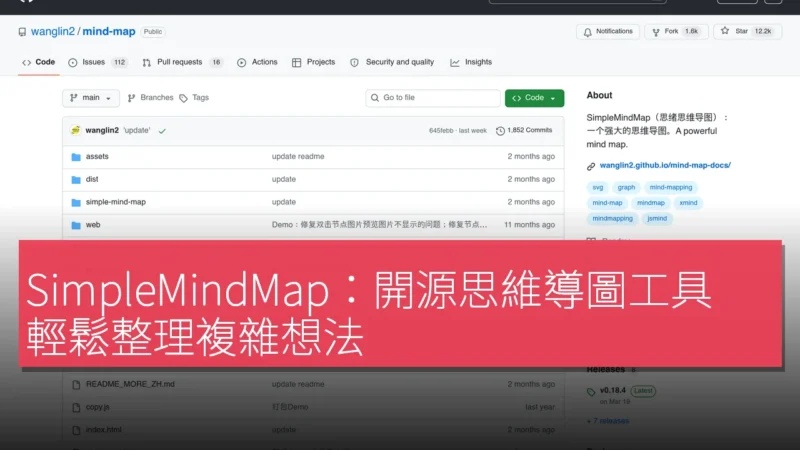Click the Pull requests count badge 16
The height and width of the screenshot is (450, 800).
click(x=216, y=62)
